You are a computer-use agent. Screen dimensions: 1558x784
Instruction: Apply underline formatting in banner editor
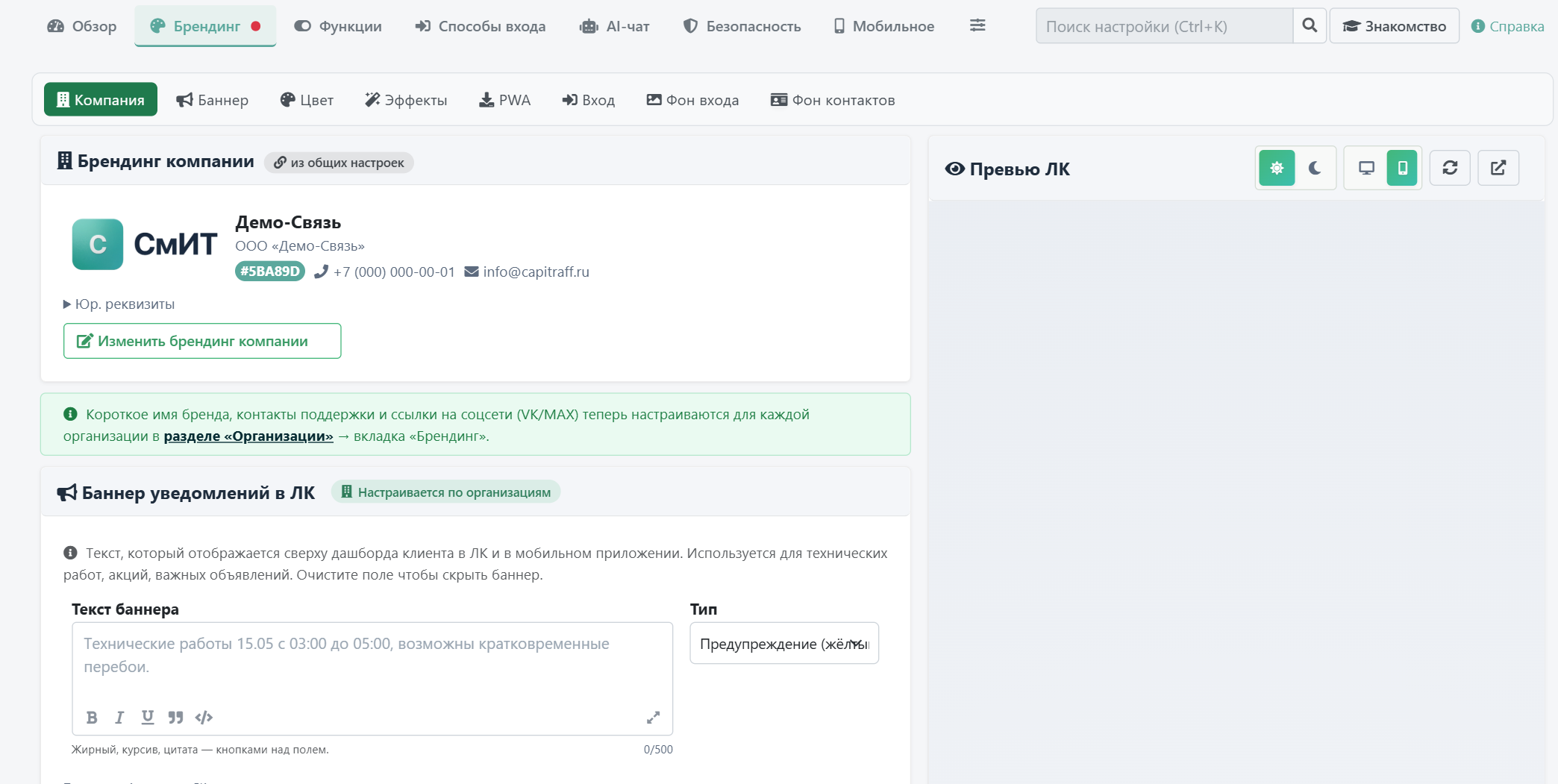(148, 718)
